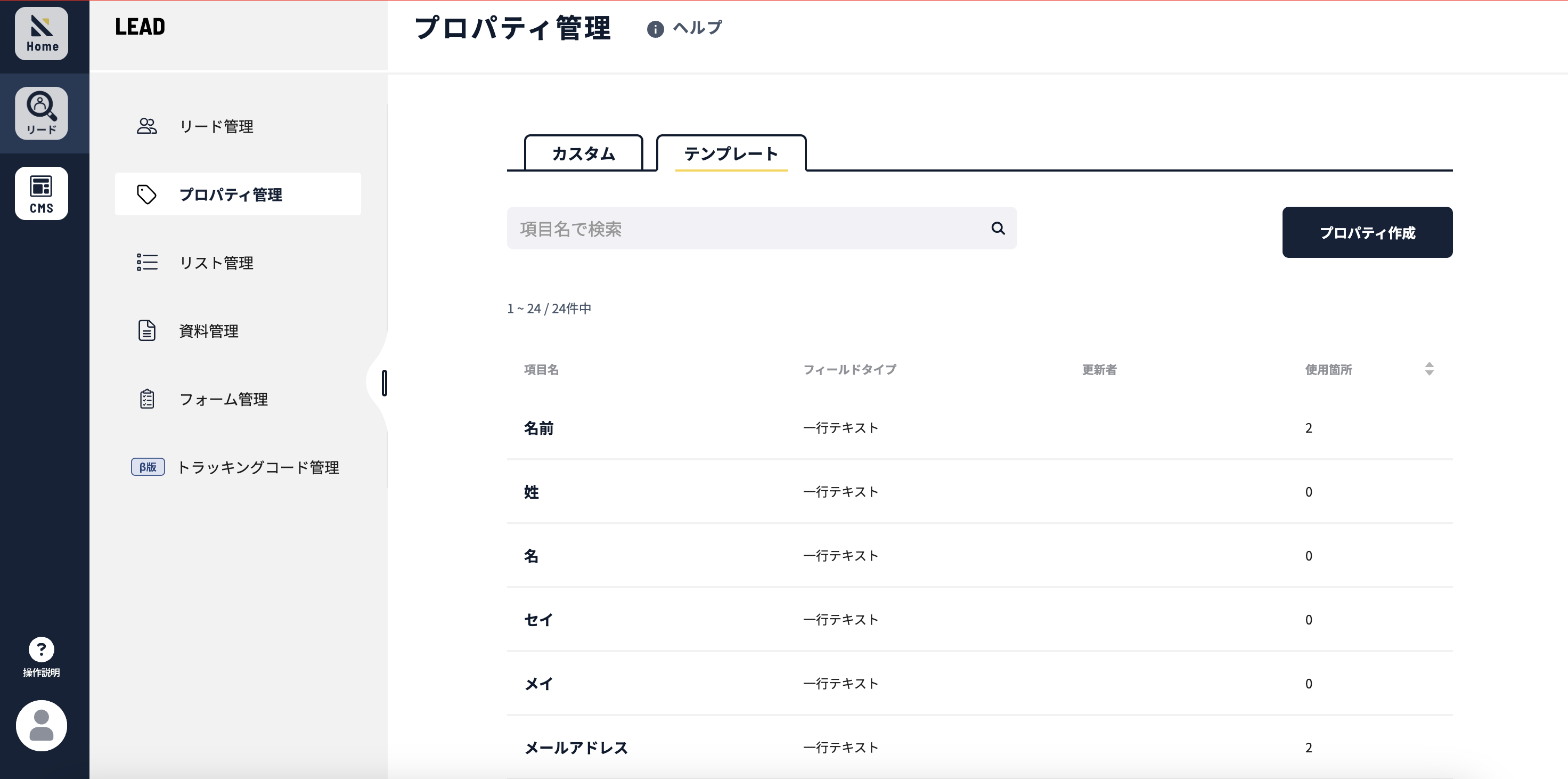1568x779 pixels.
Task: Open the ヘルプ link
Action: coord(697,28)
